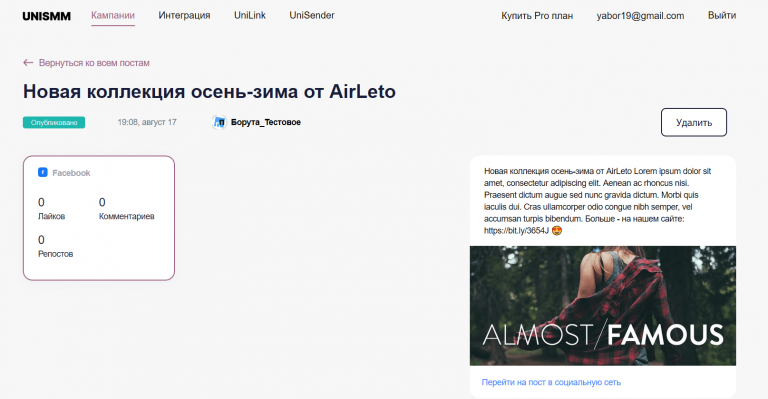Go to the Интеграция section
This screenshot has height=399, width=768.
184,15
